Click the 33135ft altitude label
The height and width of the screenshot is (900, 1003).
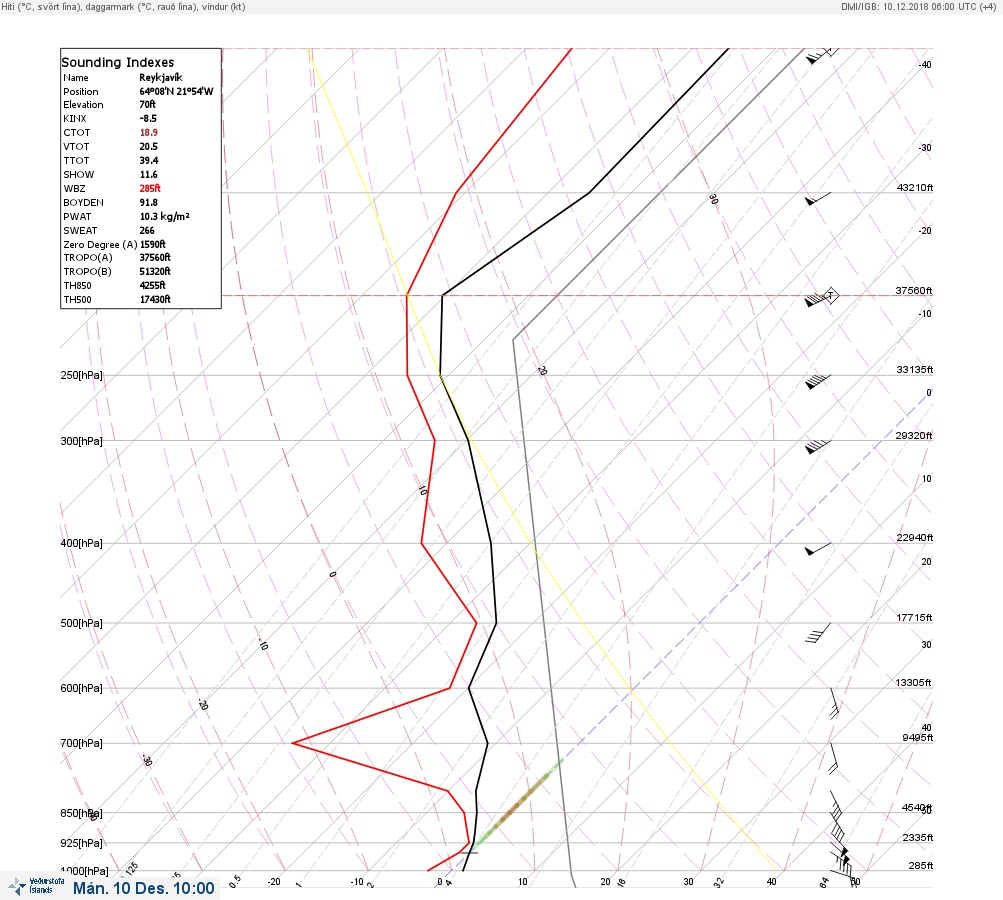[914, 370]
